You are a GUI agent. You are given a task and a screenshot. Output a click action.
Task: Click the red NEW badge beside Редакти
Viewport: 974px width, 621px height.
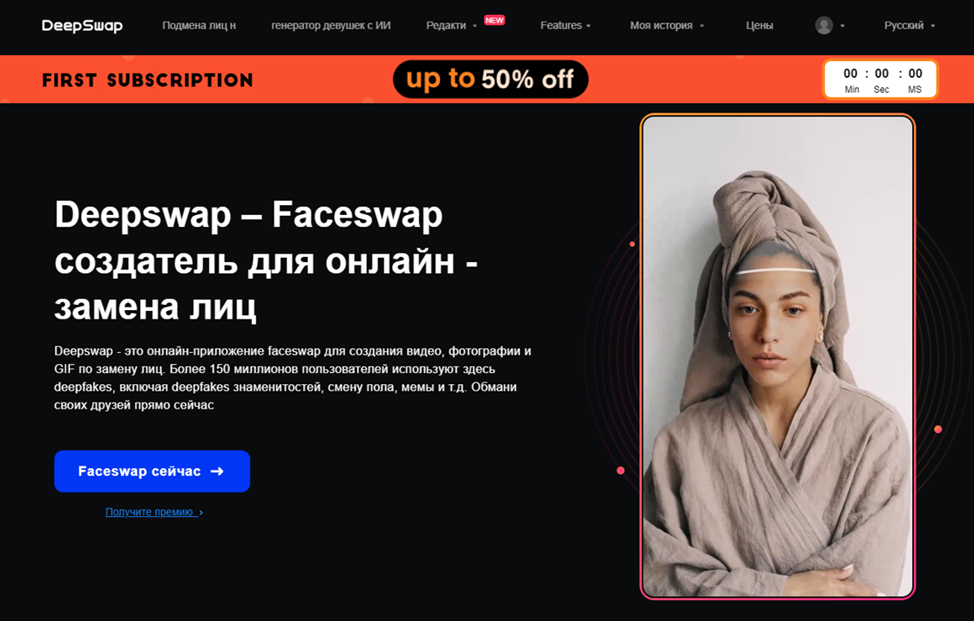pos(494,20)
